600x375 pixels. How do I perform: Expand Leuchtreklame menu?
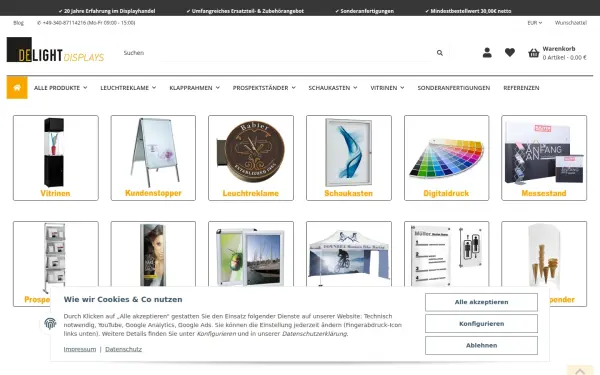pos(128,88)
